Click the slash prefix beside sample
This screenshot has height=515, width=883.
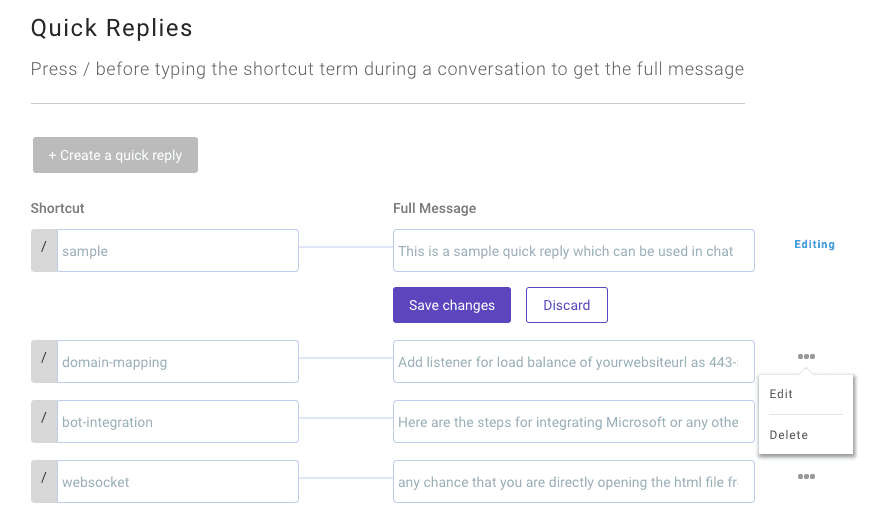[44, 250]
